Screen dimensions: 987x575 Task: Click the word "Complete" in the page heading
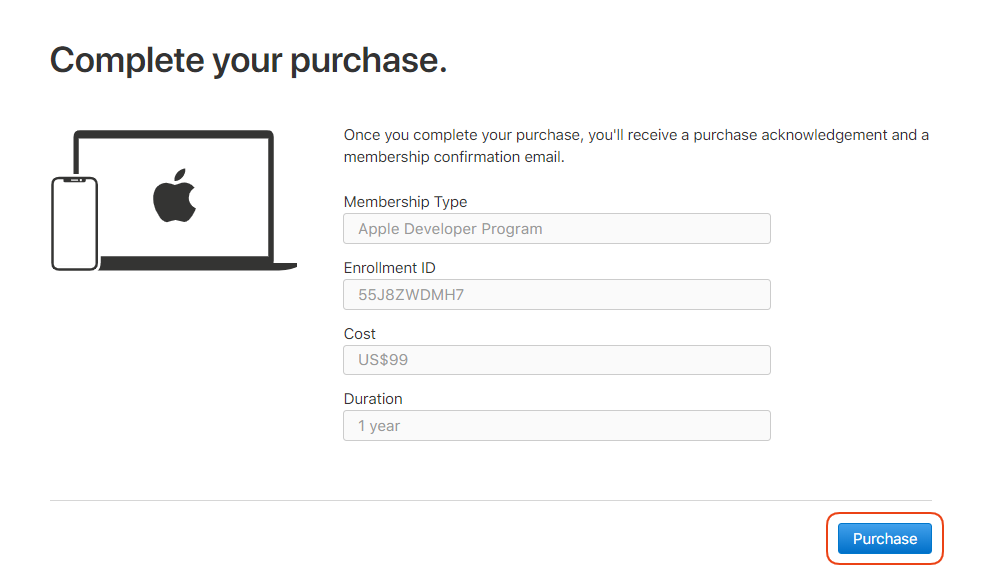(126, 60)
